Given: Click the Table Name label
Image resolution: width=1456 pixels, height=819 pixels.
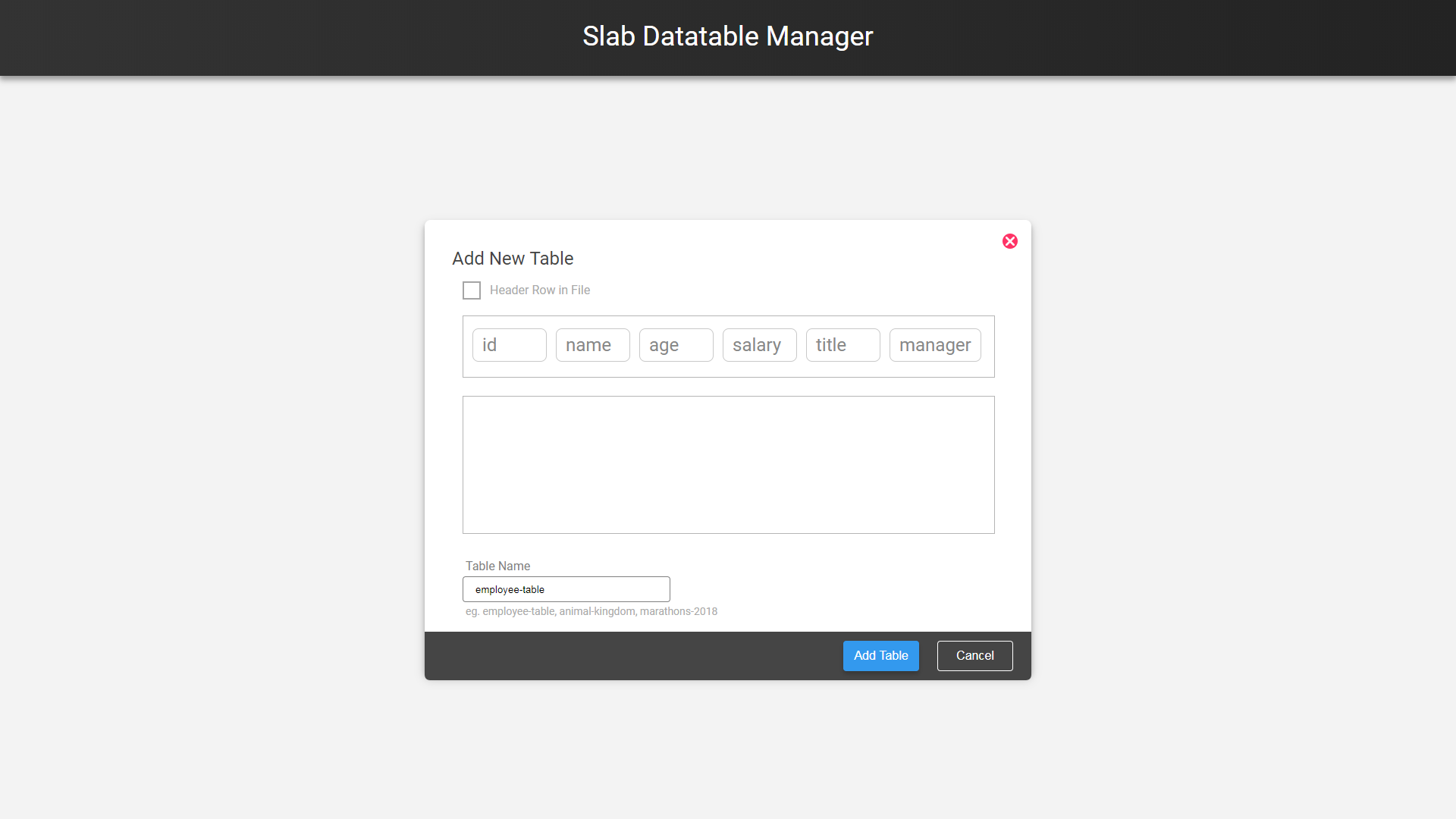Looking at the screenshot, I should (x=497, y=566).
